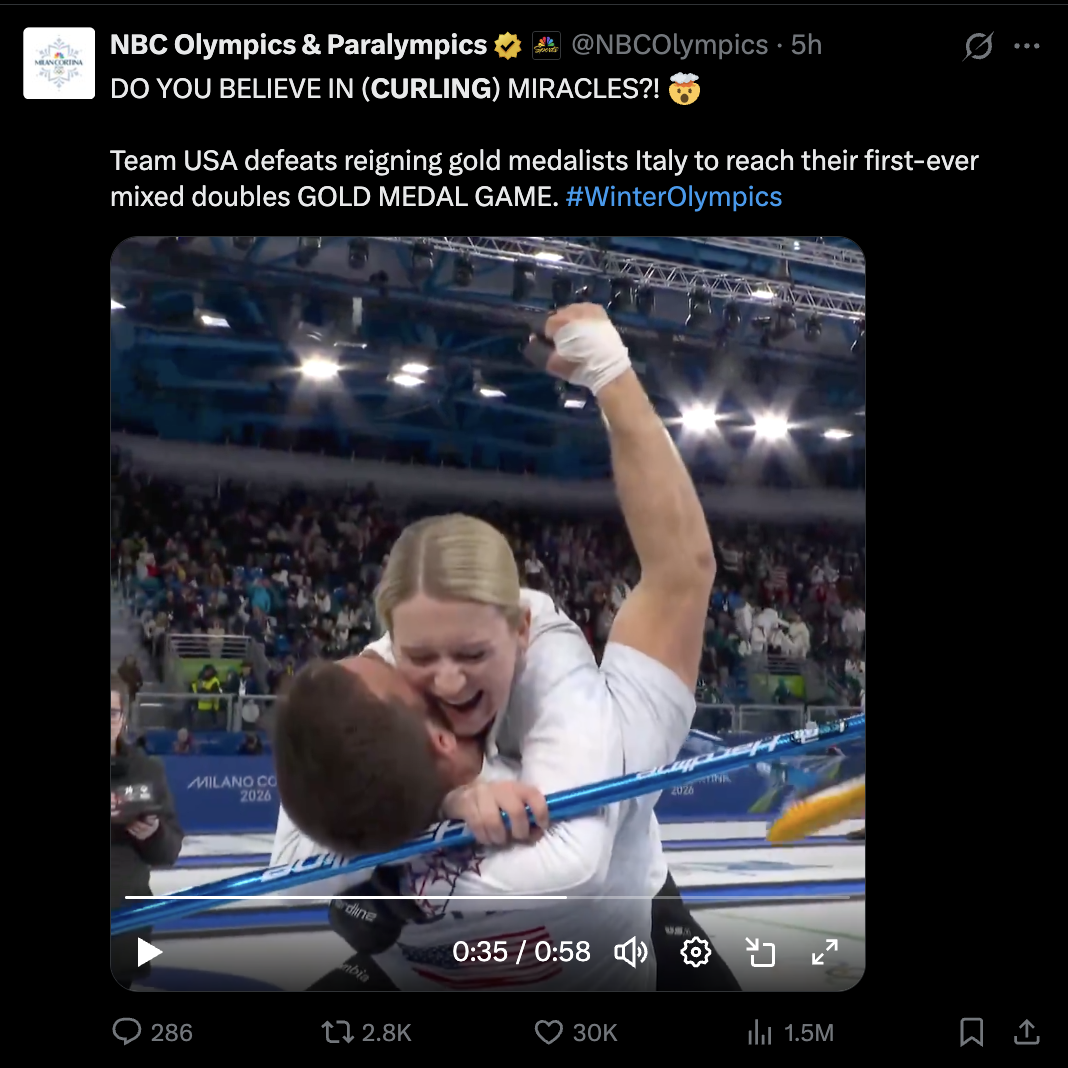Click the NBC Olympics profile avatar
The height and width of the screenshot is (1068, 1068).
[59, 63]
